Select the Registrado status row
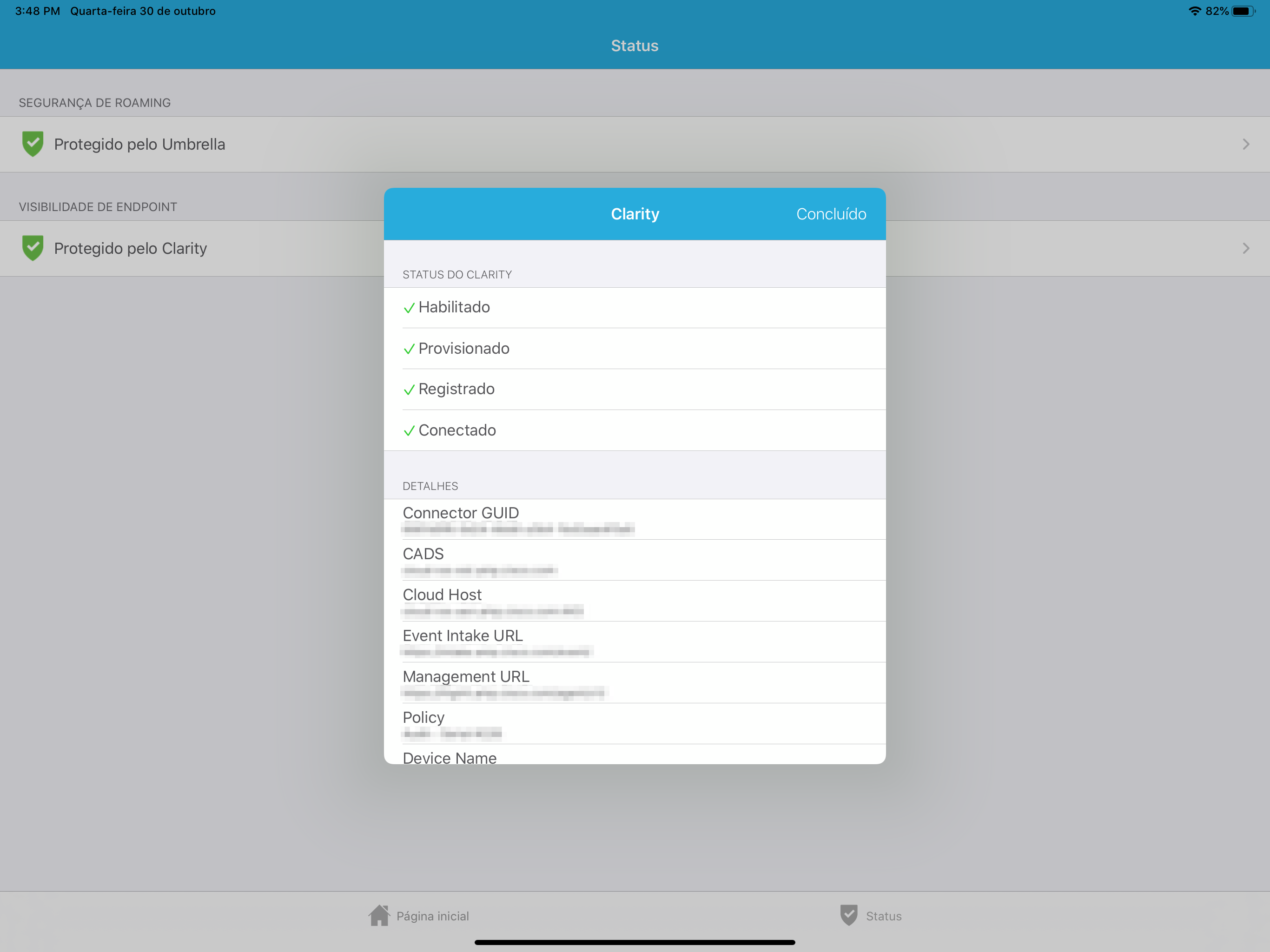Screen dimensions: 1270x952 tap(635, 389)
